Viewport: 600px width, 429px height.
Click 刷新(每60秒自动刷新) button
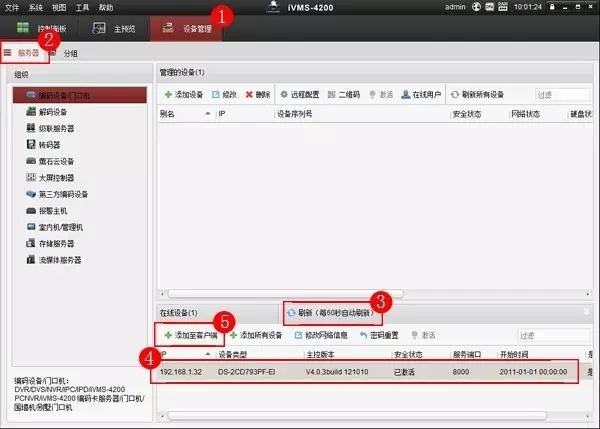(x=333, y=313)
